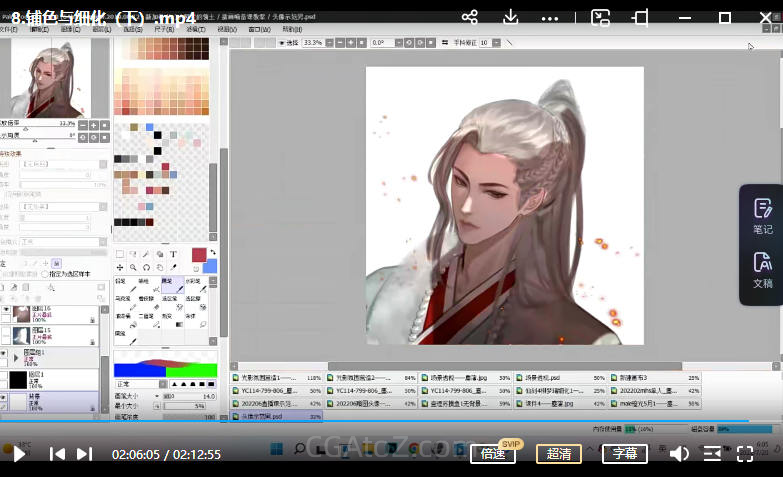Click the share icon in the player header
This screenshot has width=783, height=477.
pos(470,17)
